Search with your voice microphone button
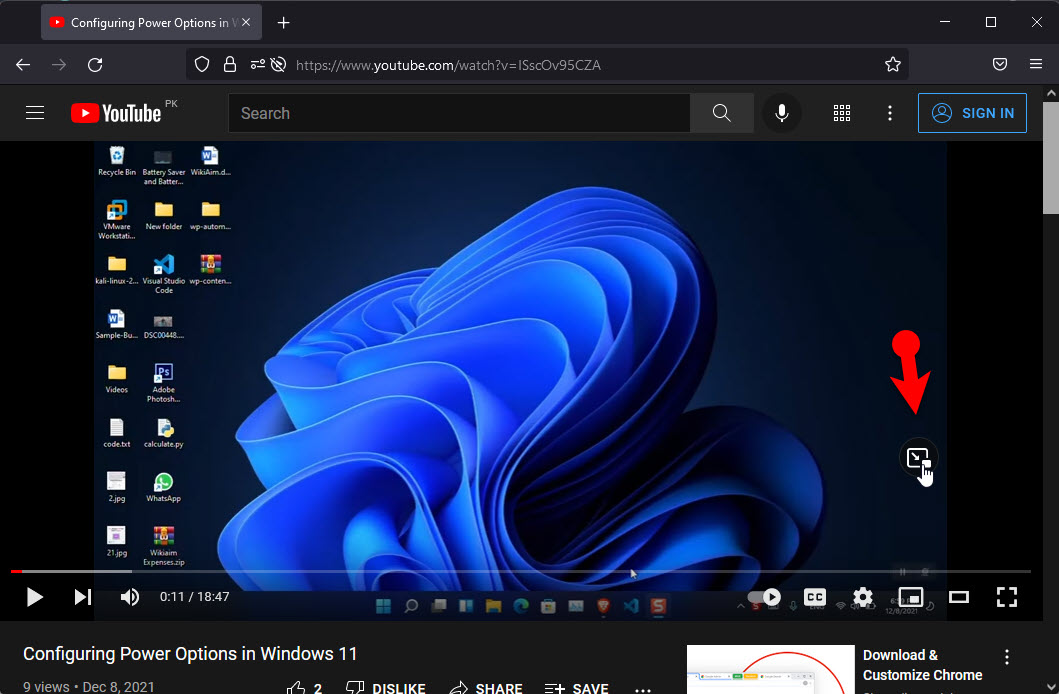This screenshot has width=1059, height=694. (x=782, y=113)
